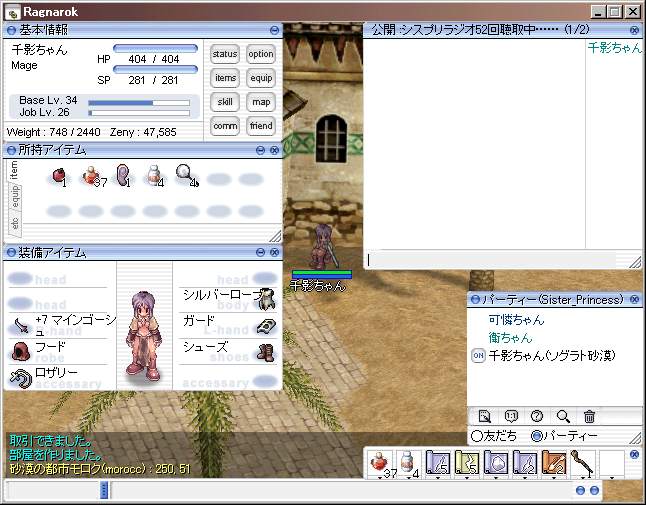Click the first round blue button on chat bar
646x505 pixels.
580,491
